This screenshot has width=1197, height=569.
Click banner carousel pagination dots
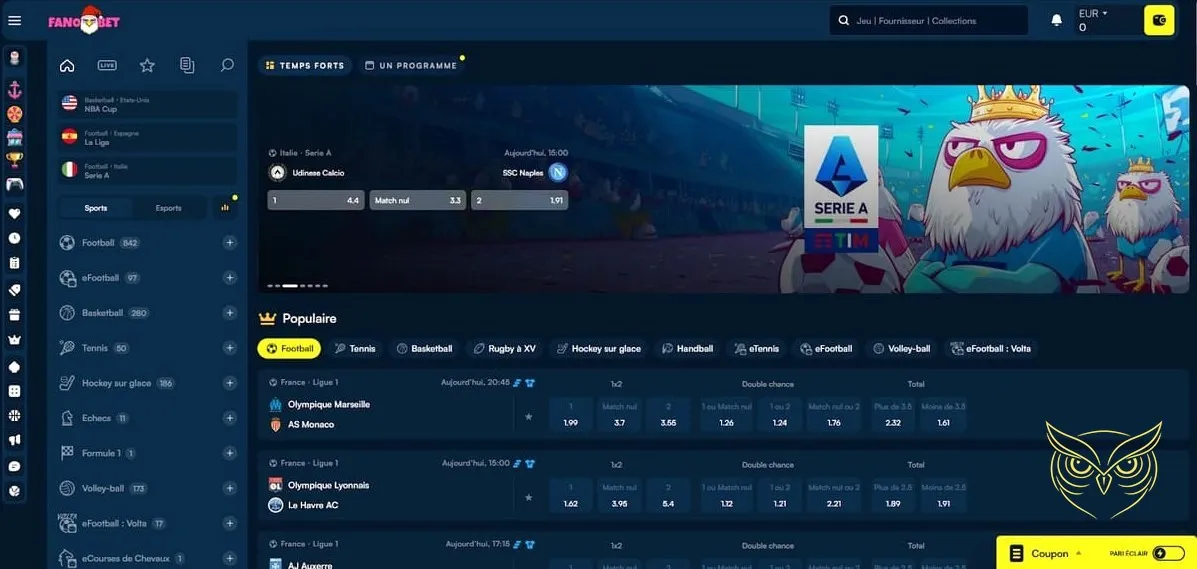298,286
